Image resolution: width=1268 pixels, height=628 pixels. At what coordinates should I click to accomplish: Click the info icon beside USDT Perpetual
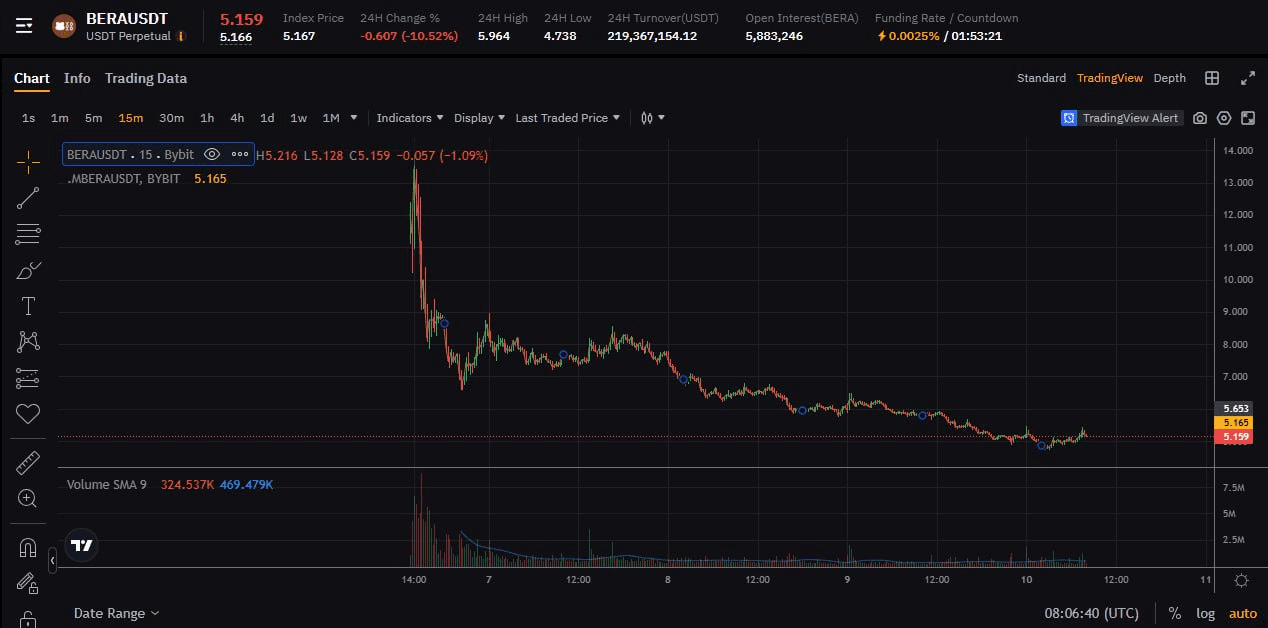pos(181,36)
